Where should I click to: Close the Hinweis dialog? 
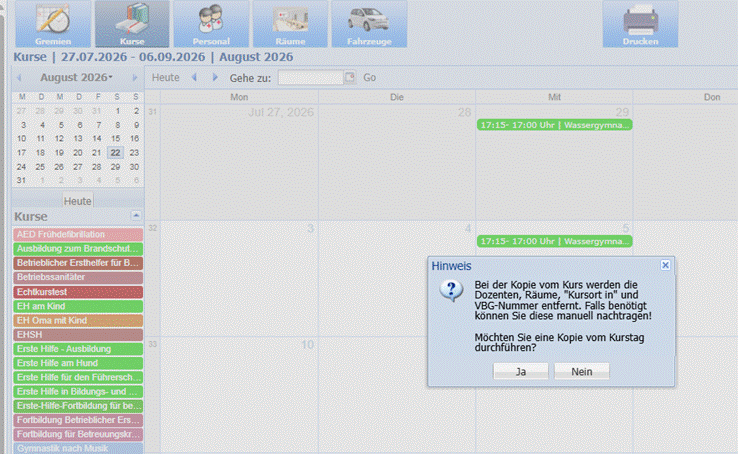point(665,265)
